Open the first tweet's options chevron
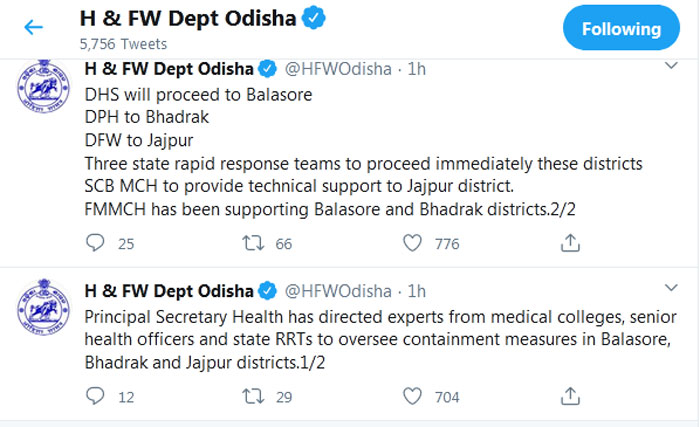Image resolution: width=700 pixels, height=427 pixels. (x=671, y=66)
